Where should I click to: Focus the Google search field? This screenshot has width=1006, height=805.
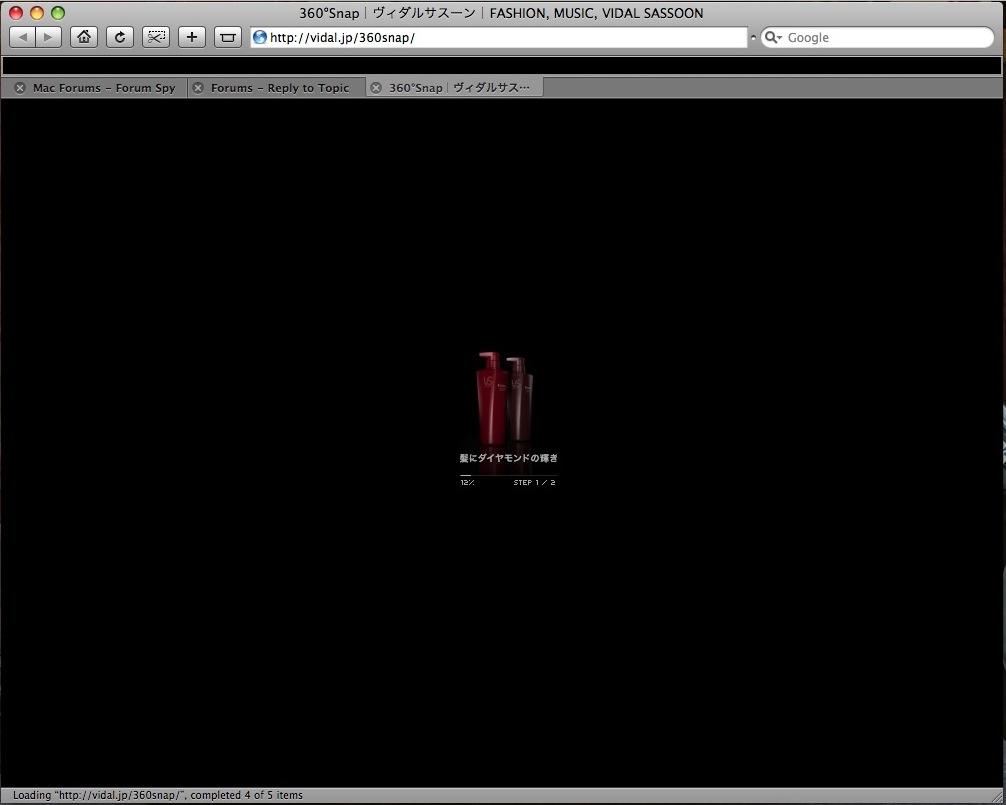pyautogui.click(x=877, y=37)
